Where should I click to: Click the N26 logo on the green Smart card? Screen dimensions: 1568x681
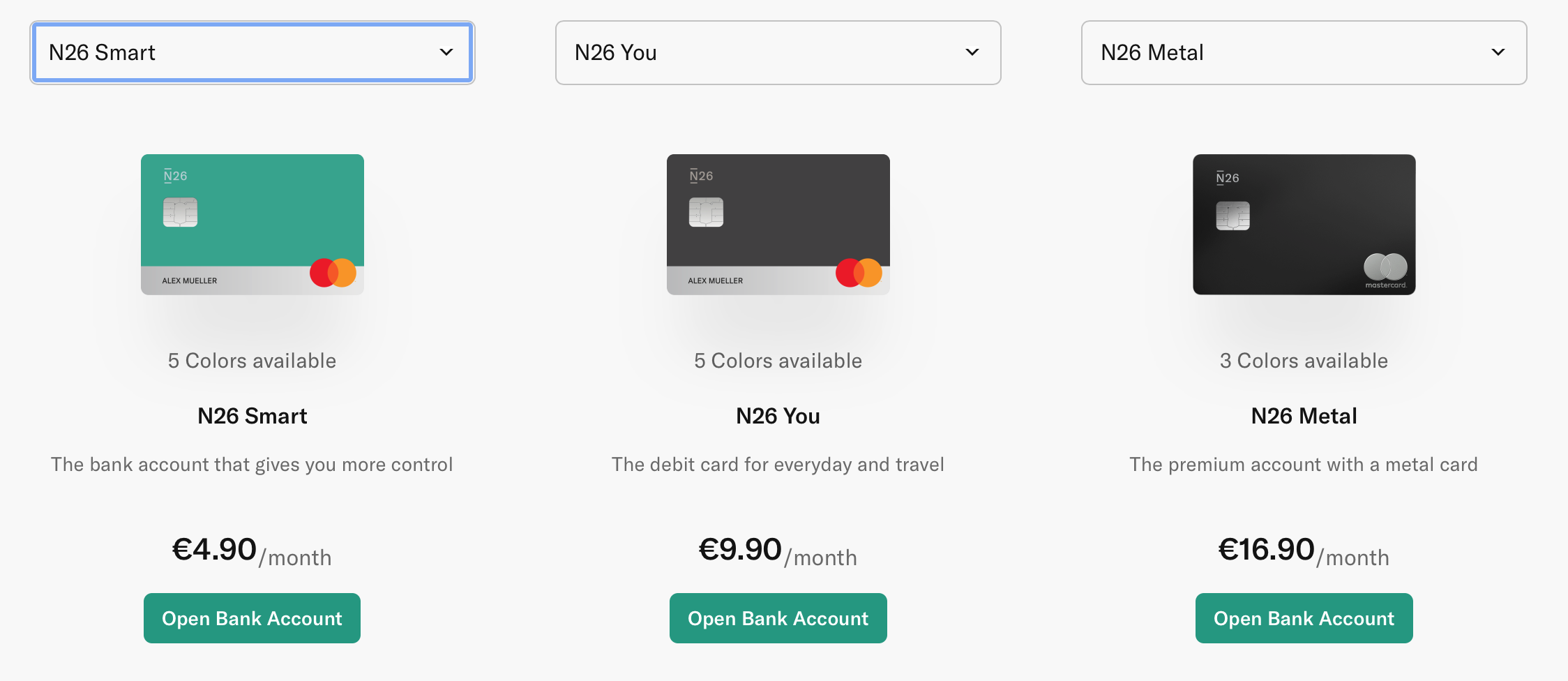174,175
